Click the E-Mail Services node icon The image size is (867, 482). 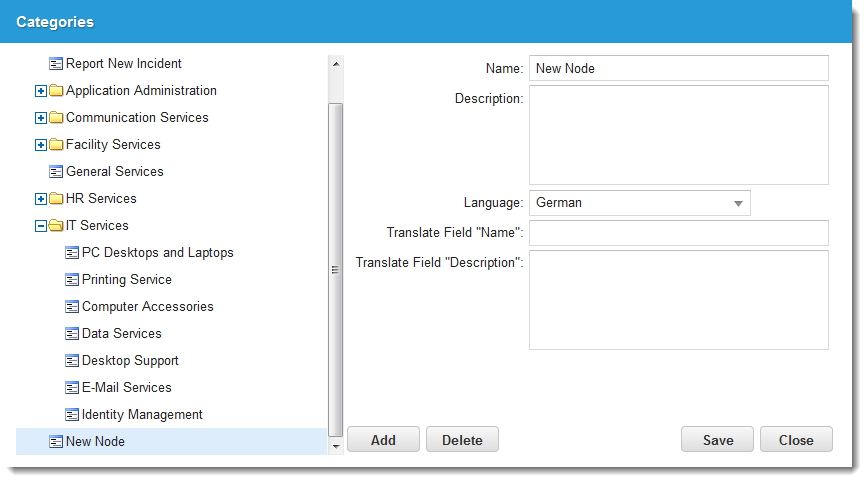[72, 388]
